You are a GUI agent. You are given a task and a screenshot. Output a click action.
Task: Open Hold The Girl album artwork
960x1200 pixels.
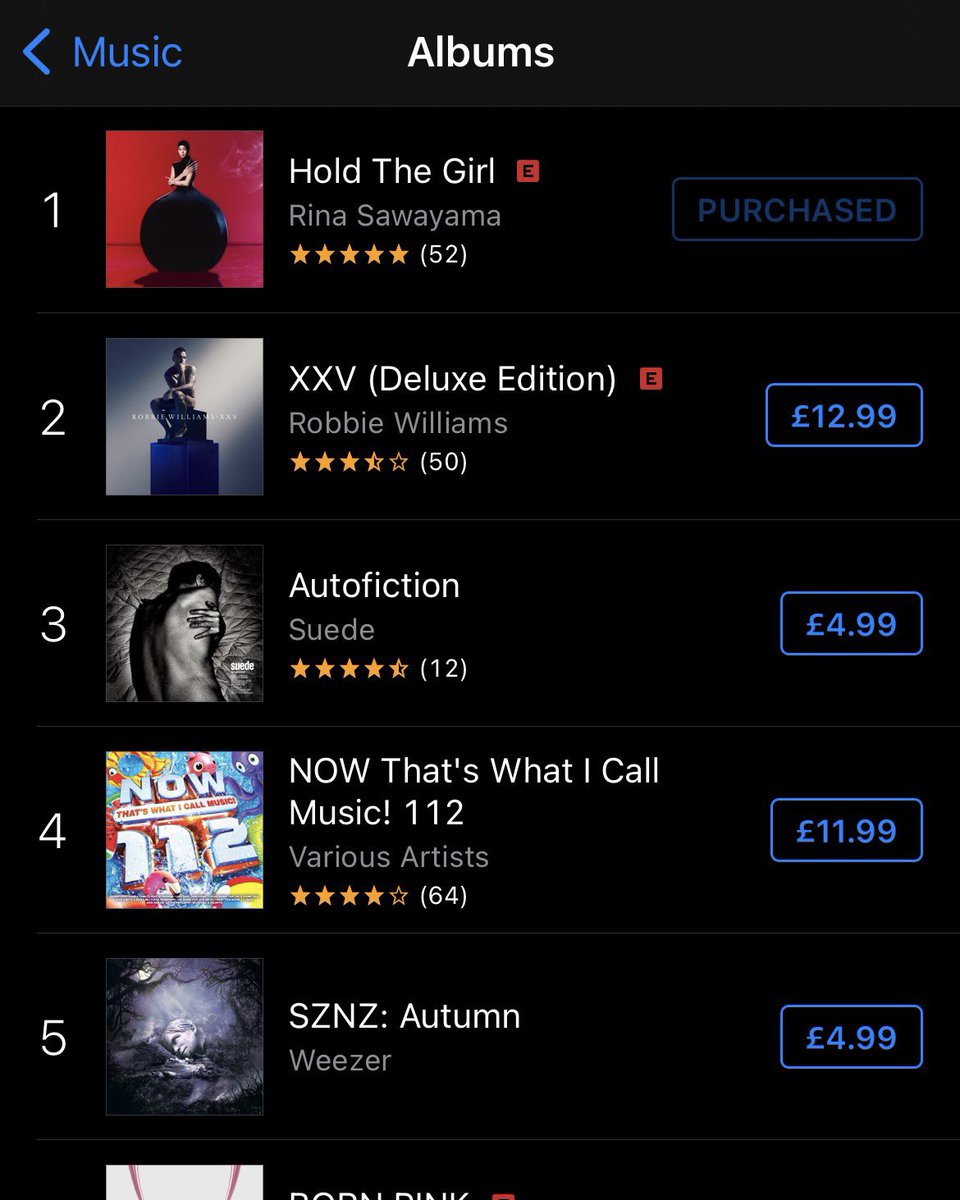[x=185, y=209]
